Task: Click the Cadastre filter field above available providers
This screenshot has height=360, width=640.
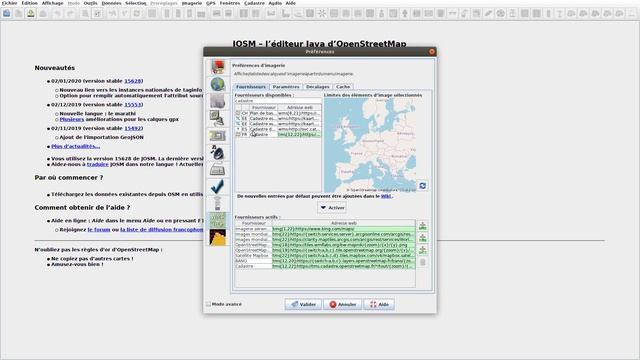Action: coord(278,100)
